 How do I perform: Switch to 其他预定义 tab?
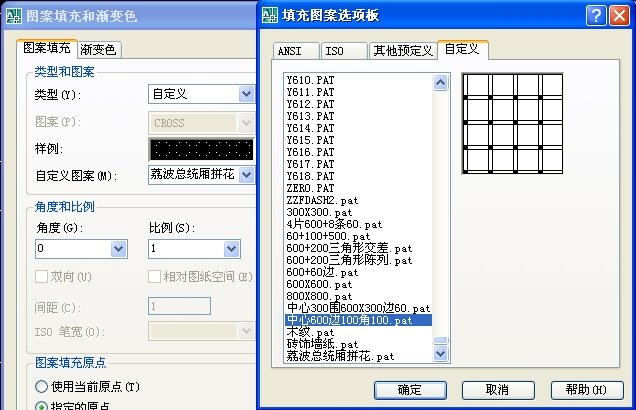[x=403, y=51]
